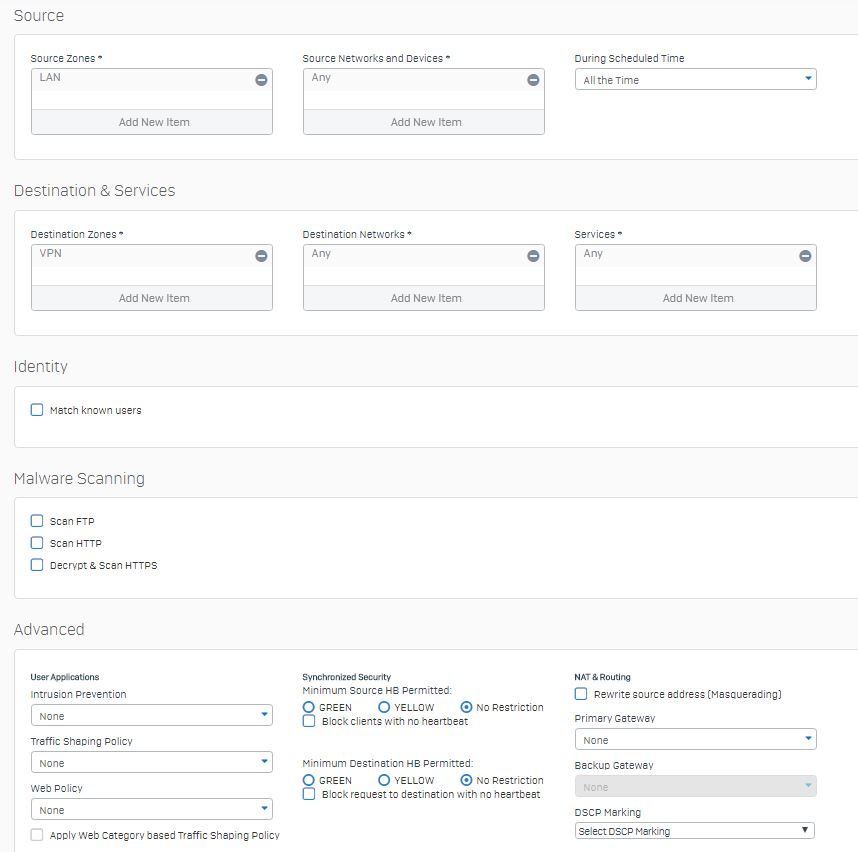Open During Scheduled Time dropdown

(x=695, y=79)
